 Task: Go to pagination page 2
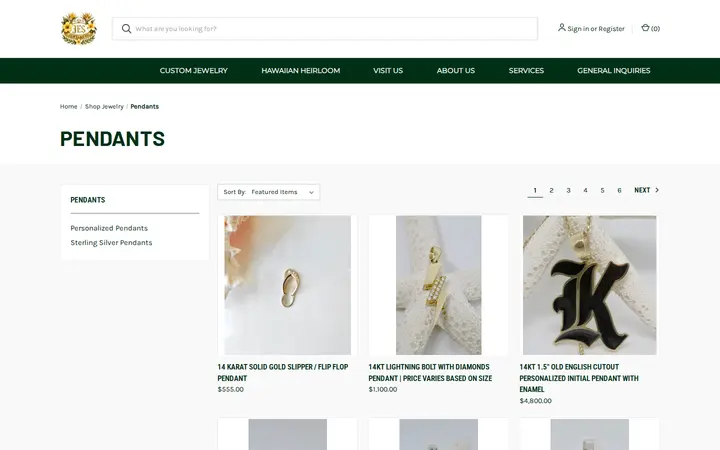[551, 190]
